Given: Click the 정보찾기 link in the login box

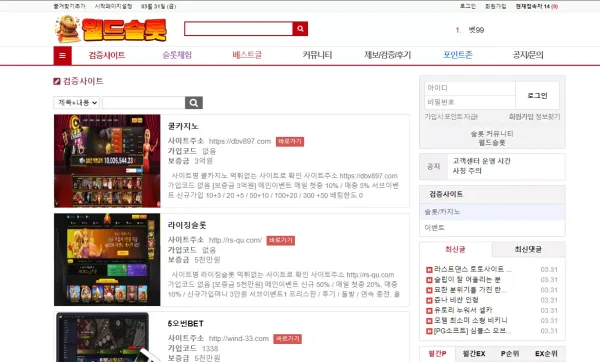Looking at the screenshot, I should pyautogui.click(x=547, y=117).
